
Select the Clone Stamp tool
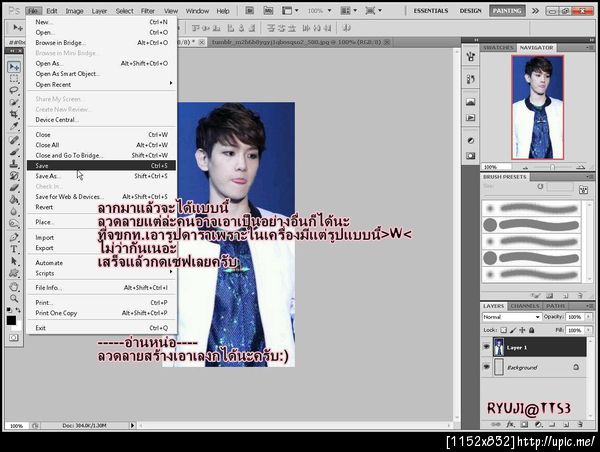14,164
